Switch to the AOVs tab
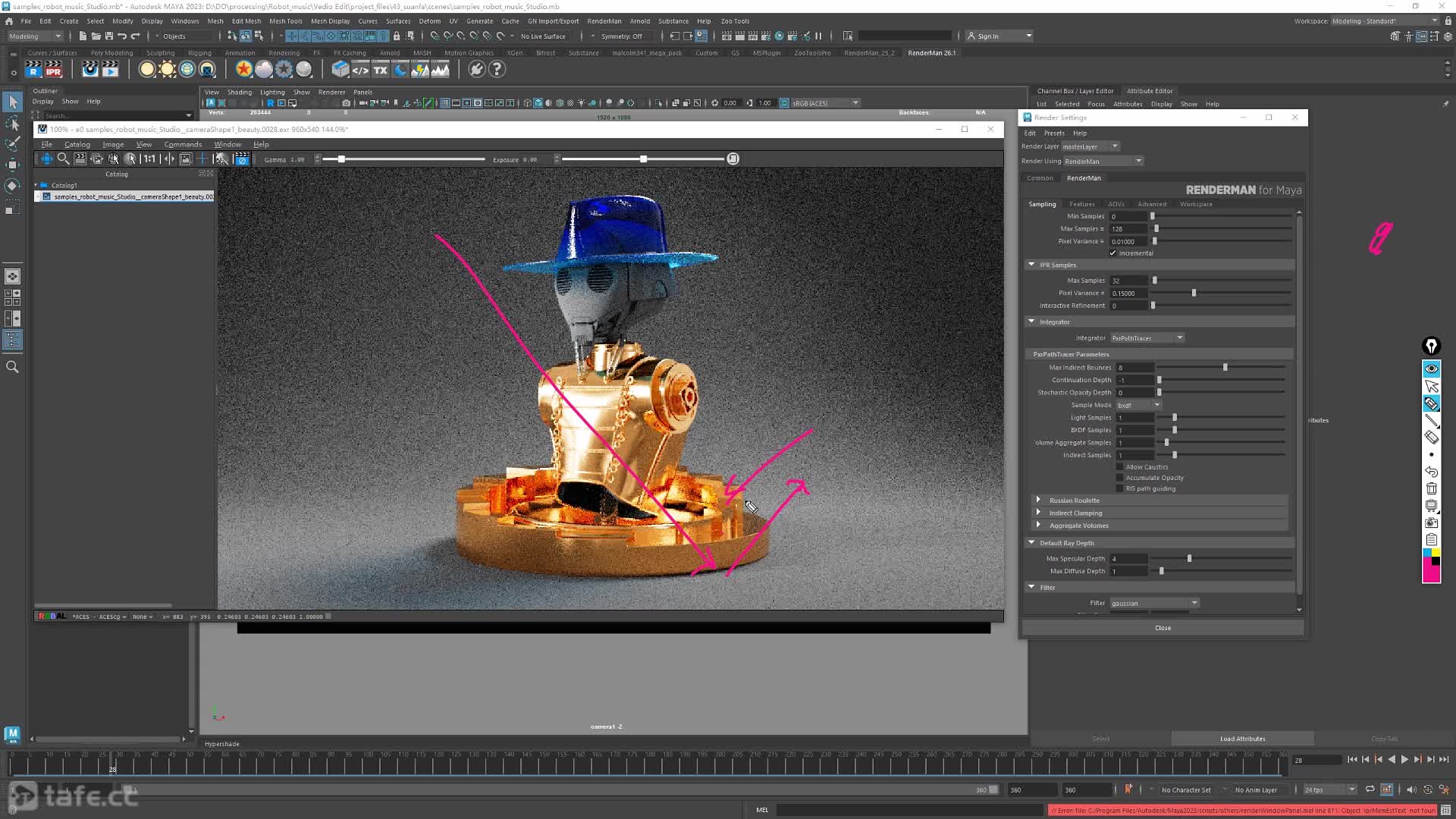The width and height of the screenshot is (1456, 819). 1116,204
